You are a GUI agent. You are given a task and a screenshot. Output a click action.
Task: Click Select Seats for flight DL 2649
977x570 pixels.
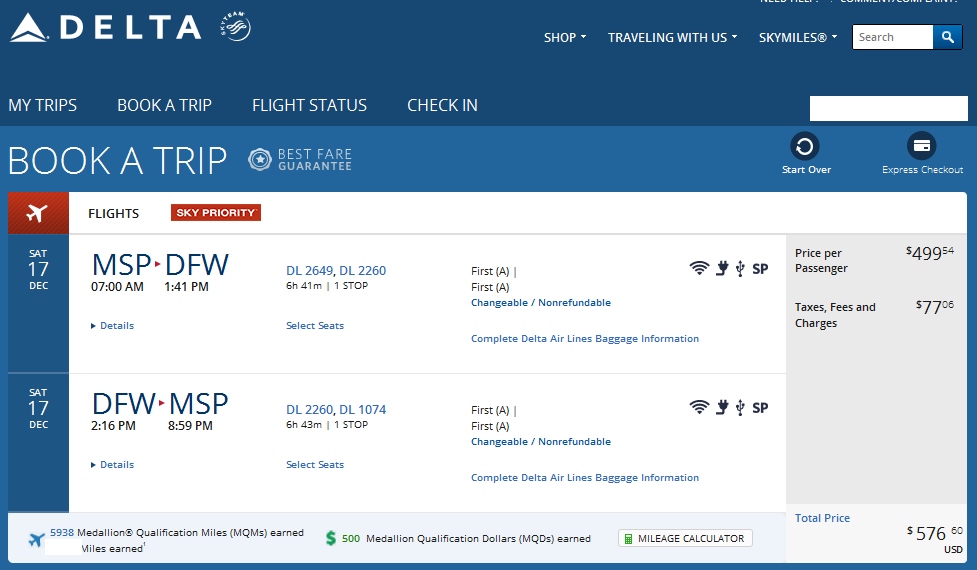tap(314, 326)
